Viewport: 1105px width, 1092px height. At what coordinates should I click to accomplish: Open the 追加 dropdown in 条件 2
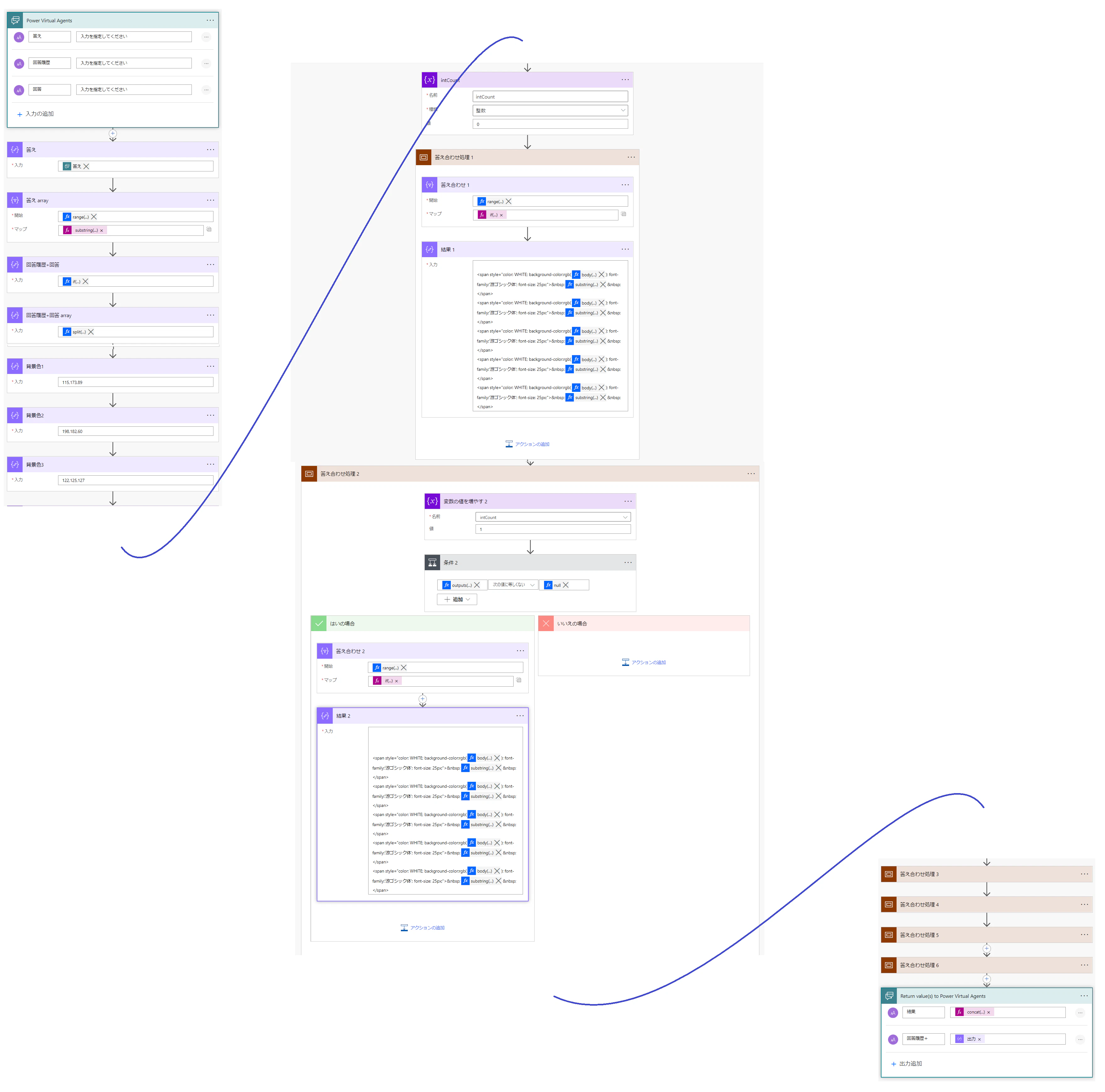tap(457, 599)
